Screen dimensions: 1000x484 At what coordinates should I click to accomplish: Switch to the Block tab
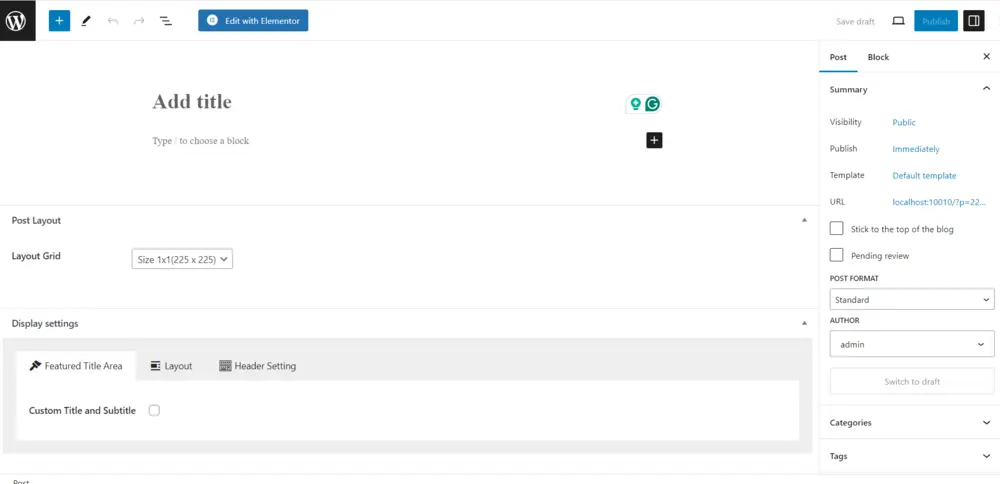tap(878, 57)
